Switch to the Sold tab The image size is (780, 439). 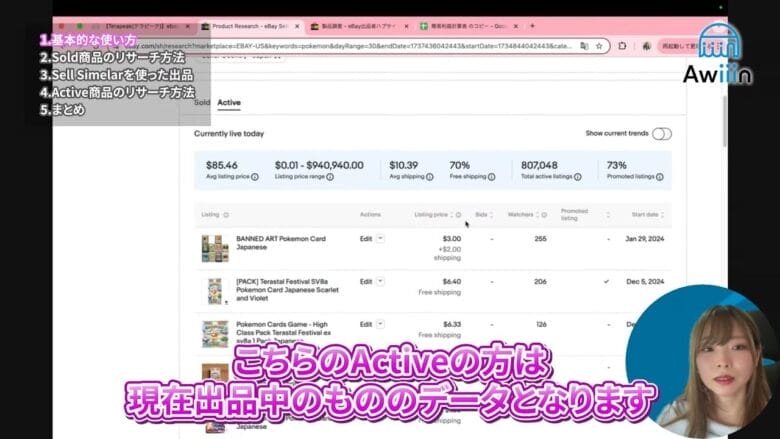pos(201,102)
